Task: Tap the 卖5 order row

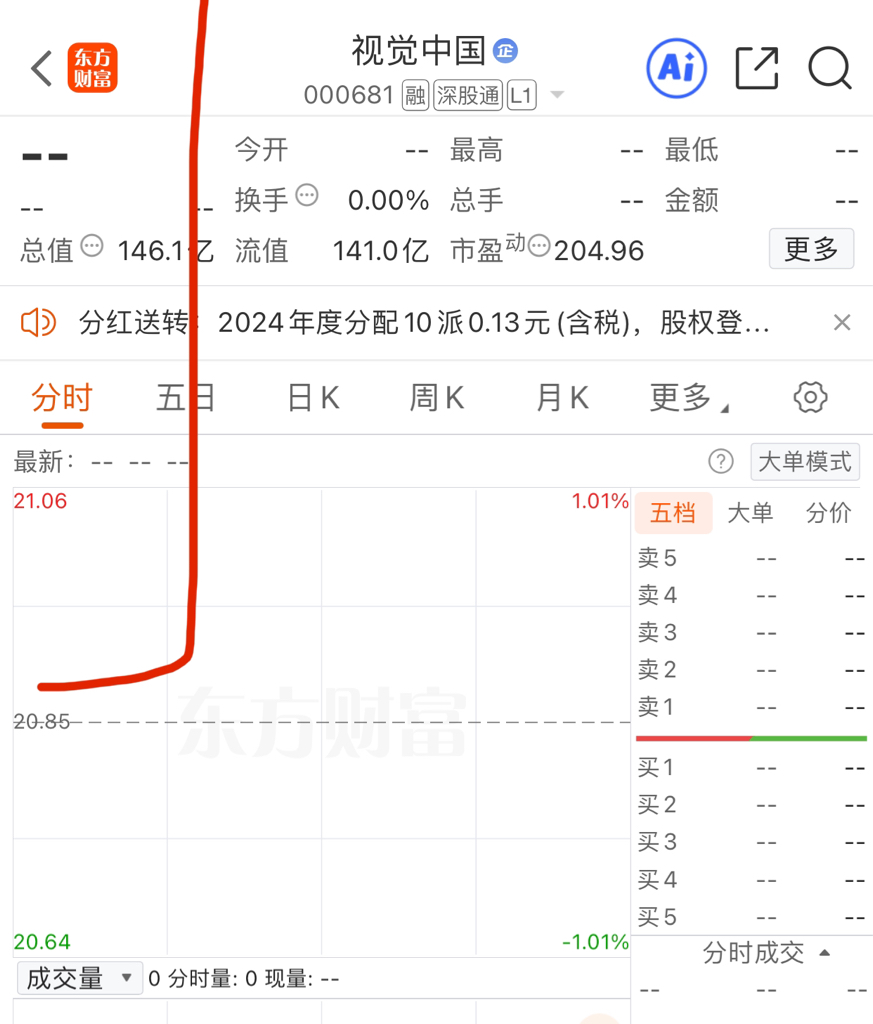Action: click(x=752, y=558)
